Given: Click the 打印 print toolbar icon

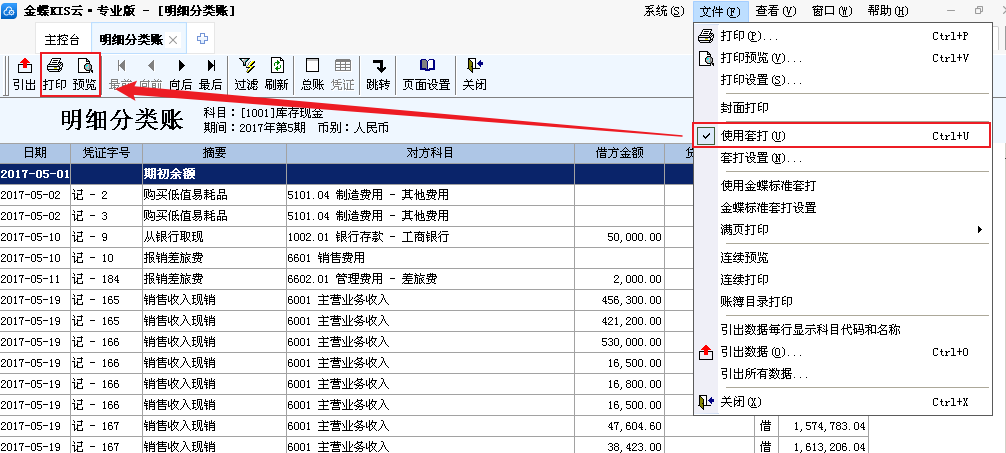Looking at the screenshot, I should pos(55,74).
